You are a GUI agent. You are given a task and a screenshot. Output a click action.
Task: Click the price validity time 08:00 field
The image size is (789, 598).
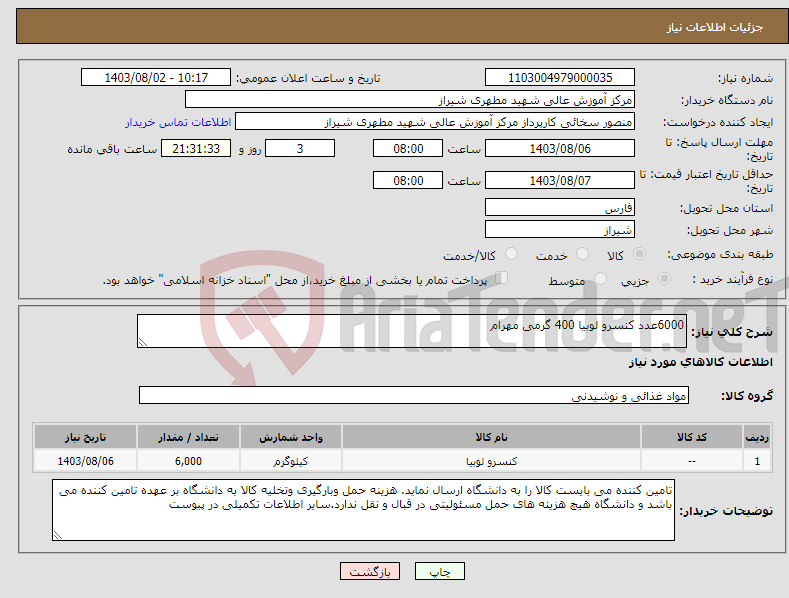coord(408,180)
